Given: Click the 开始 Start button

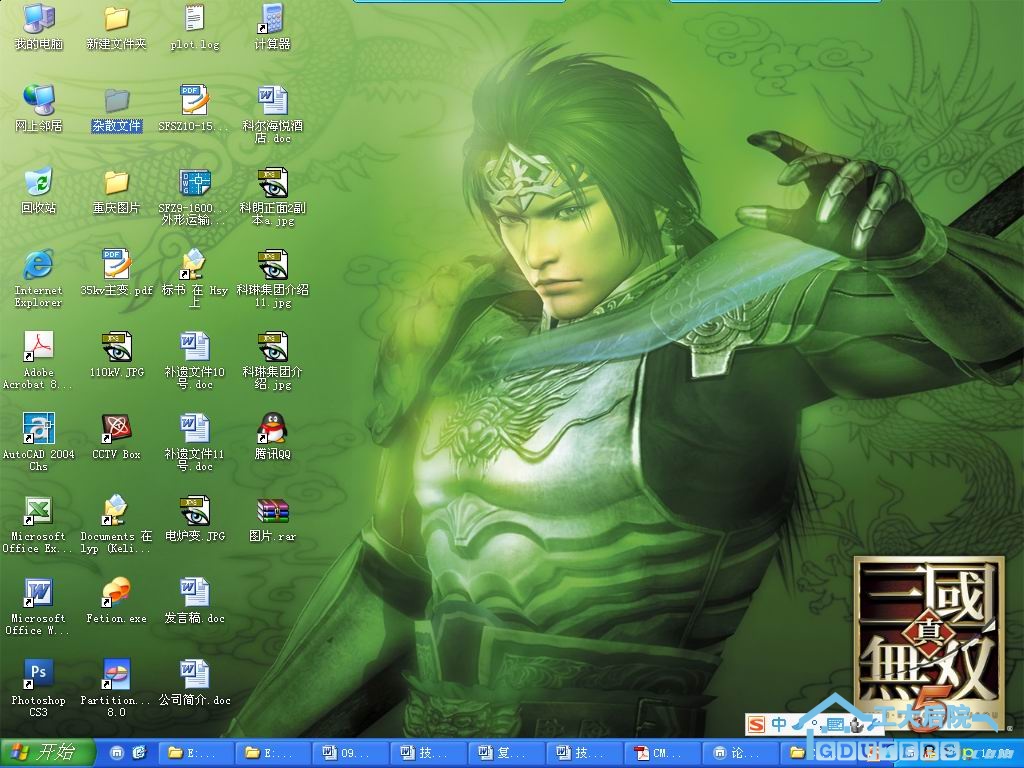Looking at the screenshot, I should point(47,752).
